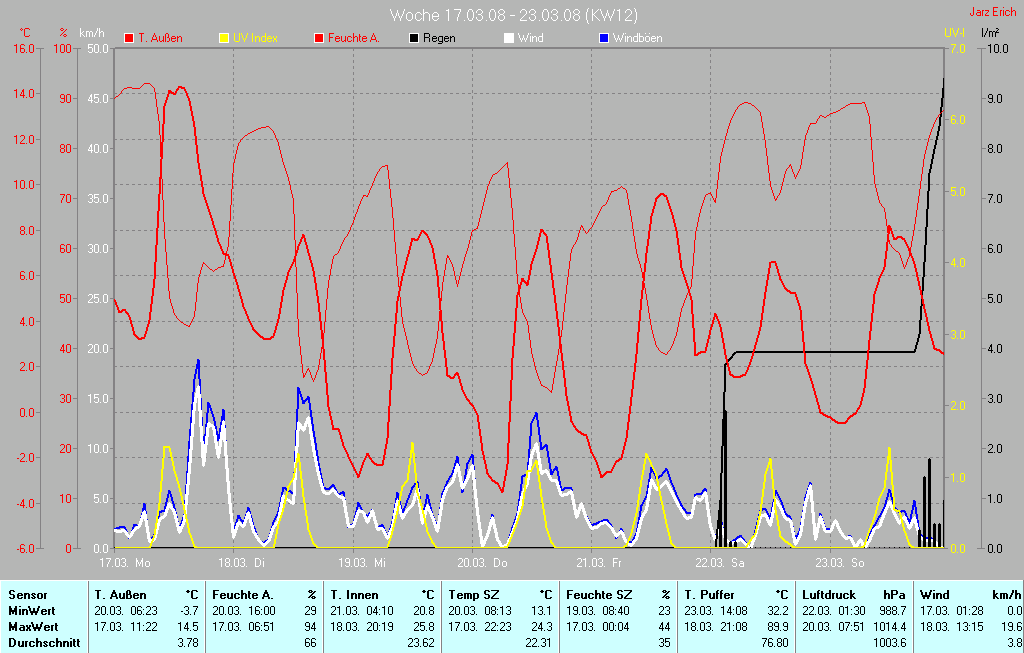Click the 7.0 UV index axis value
This screenshot has height=653, width=1024.
(x=957, y=49)
